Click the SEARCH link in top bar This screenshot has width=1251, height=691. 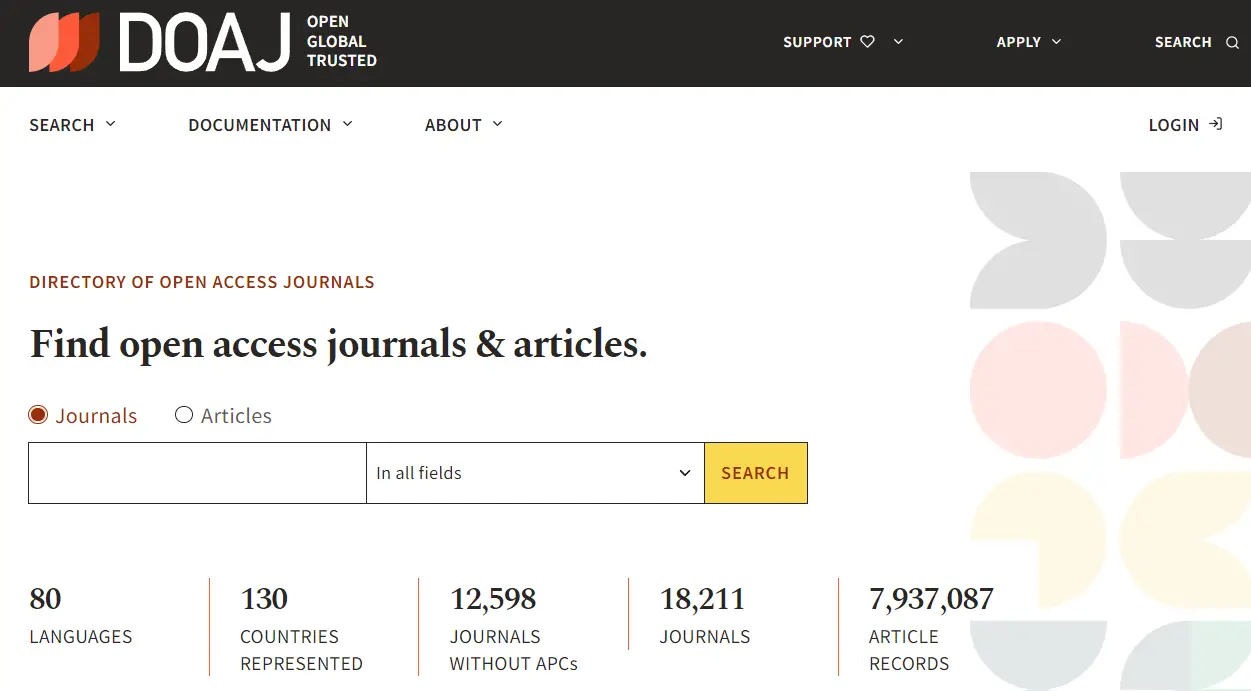[1197, 42]
